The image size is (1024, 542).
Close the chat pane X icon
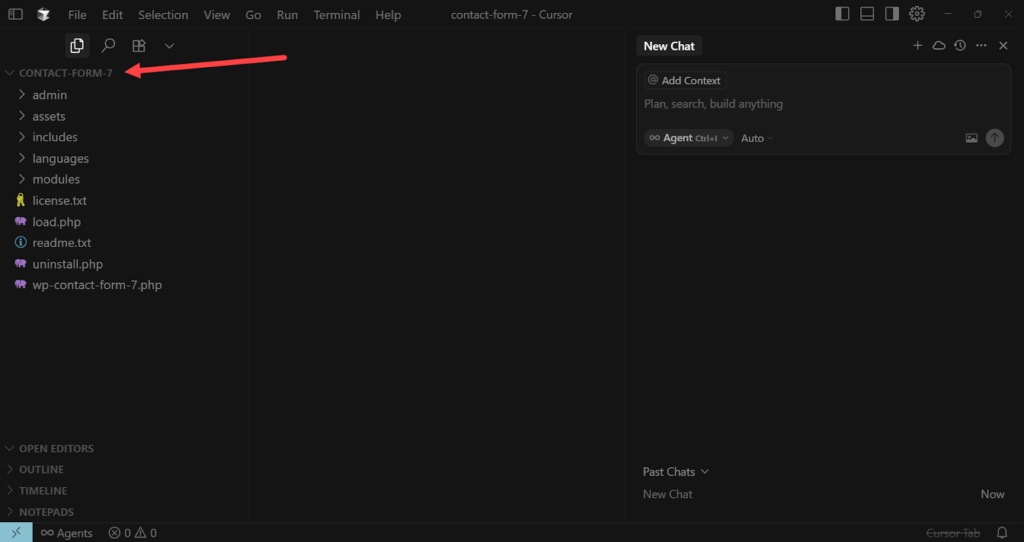coord(1004,45)
